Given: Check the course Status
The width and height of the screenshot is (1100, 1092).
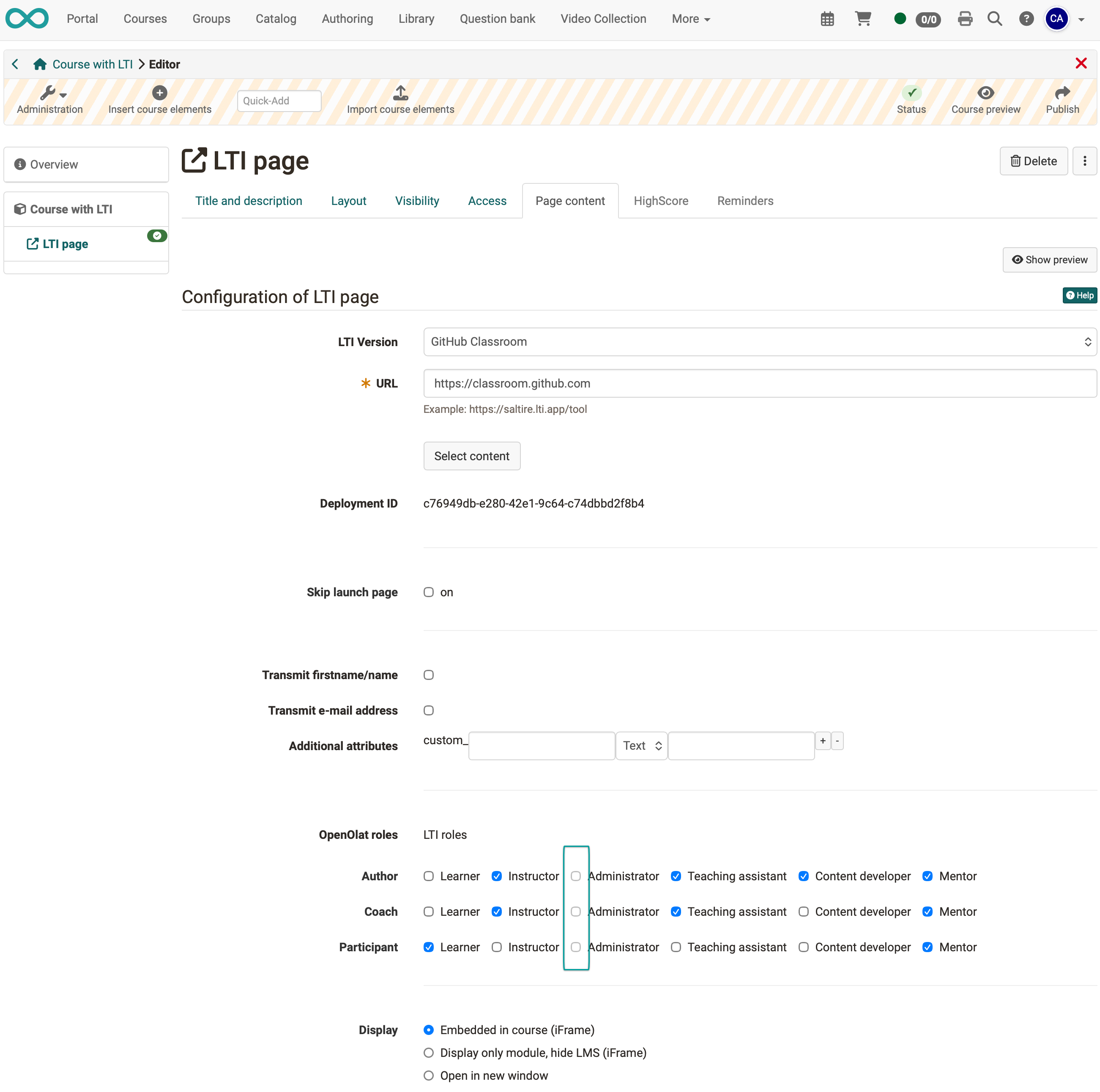Looking at the screenshot, I should click(911, 100).
